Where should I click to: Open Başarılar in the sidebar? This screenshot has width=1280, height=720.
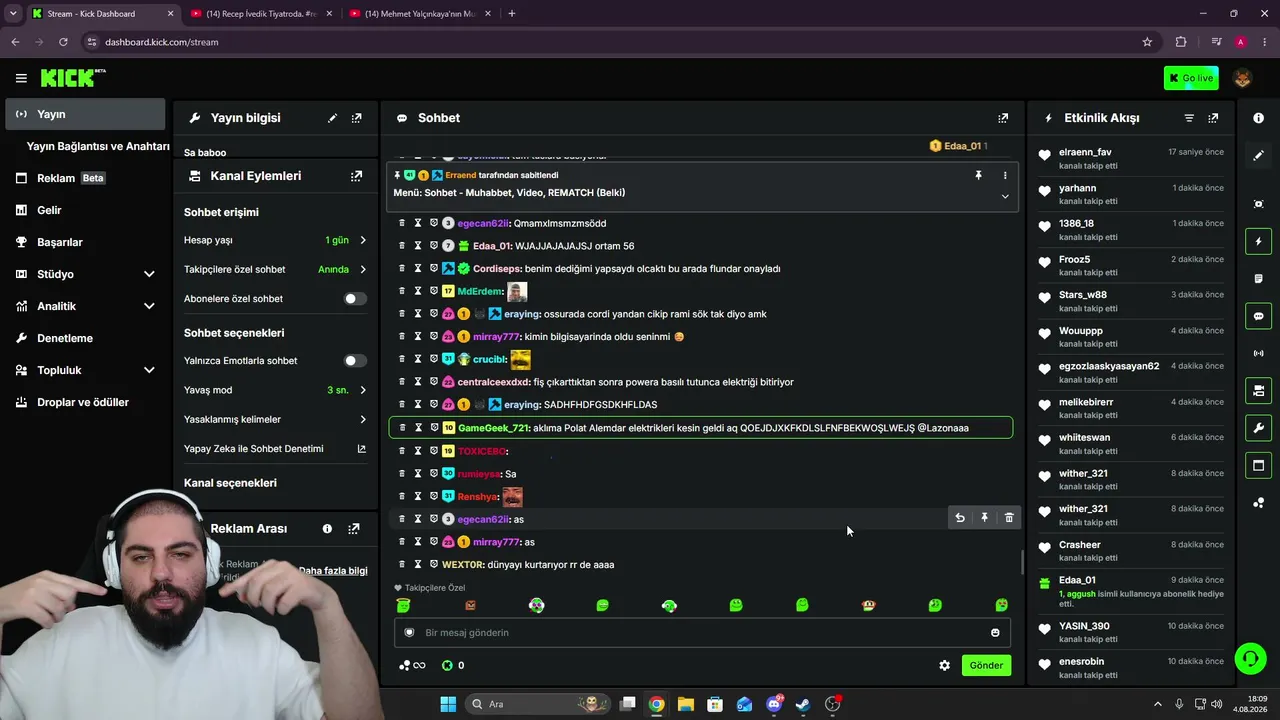tap(85, 242)
